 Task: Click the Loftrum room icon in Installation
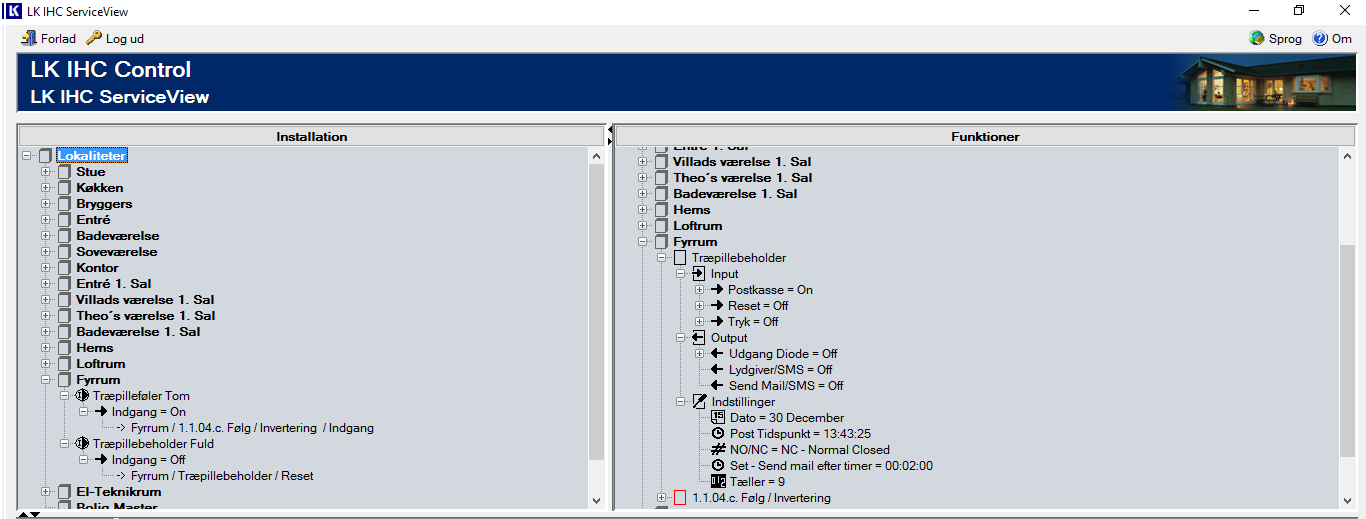tap(64, 364)
